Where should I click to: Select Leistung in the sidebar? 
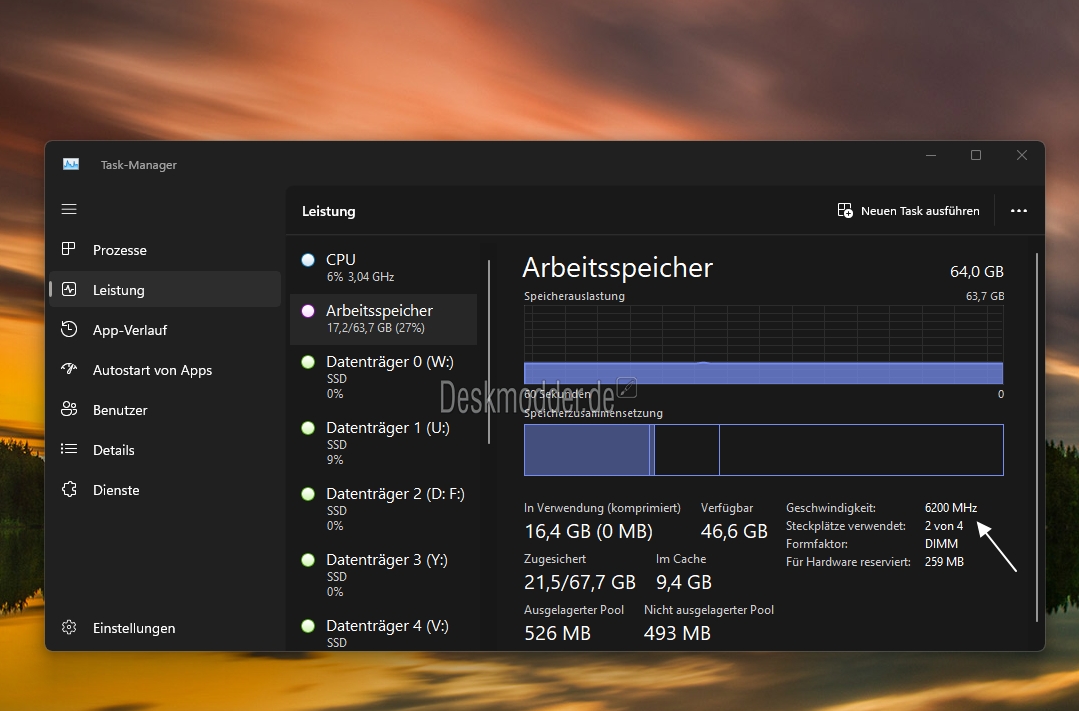tap(165, 290)
